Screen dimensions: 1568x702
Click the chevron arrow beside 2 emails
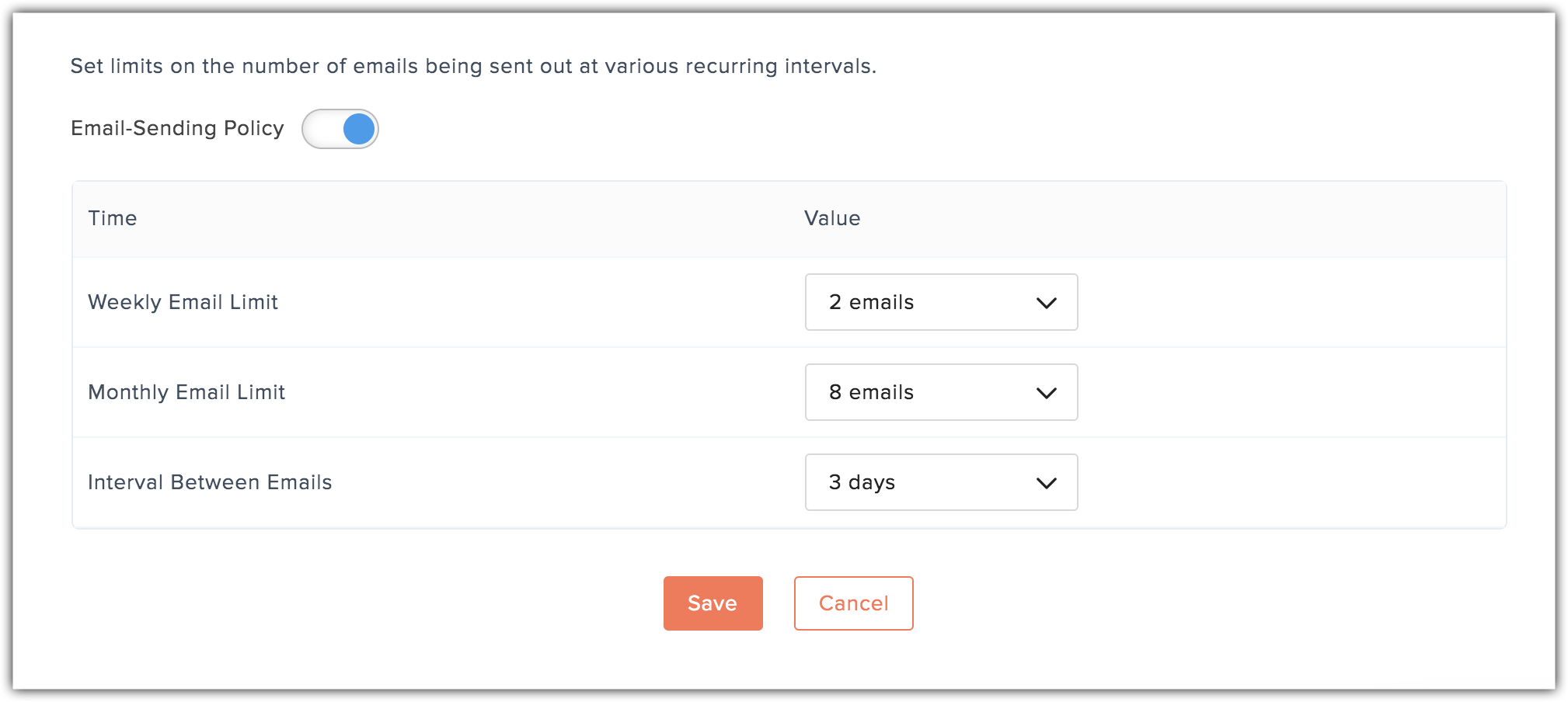point(1047,303)
